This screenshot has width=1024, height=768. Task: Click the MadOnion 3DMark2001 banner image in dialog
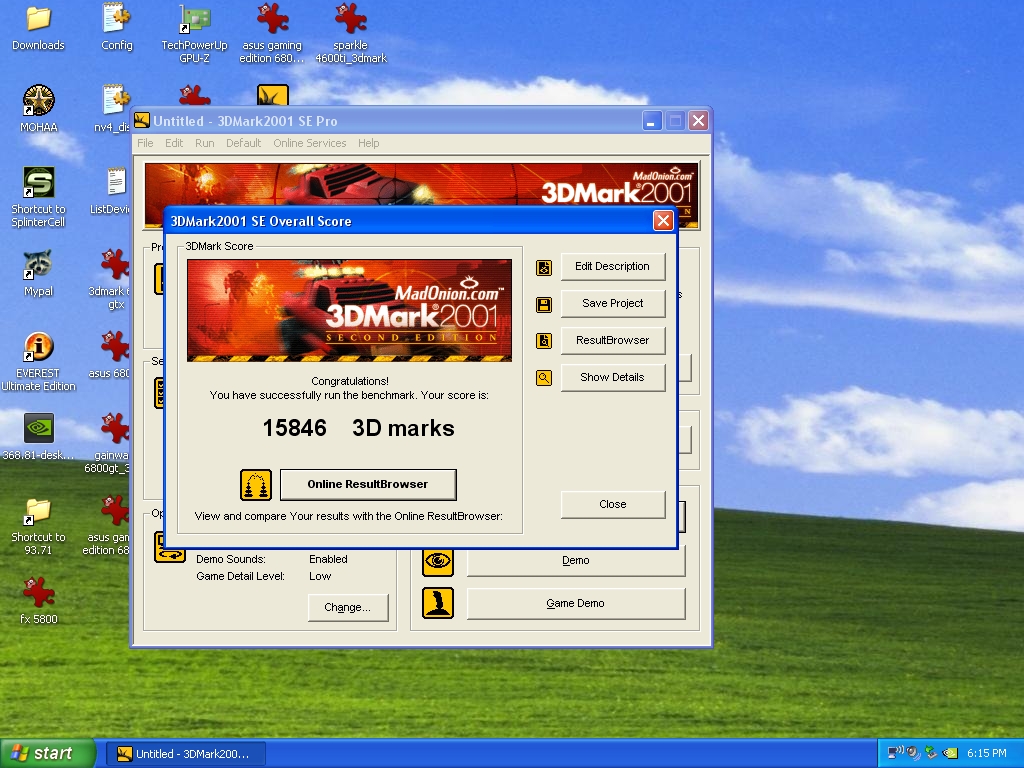tap(349, 310)
